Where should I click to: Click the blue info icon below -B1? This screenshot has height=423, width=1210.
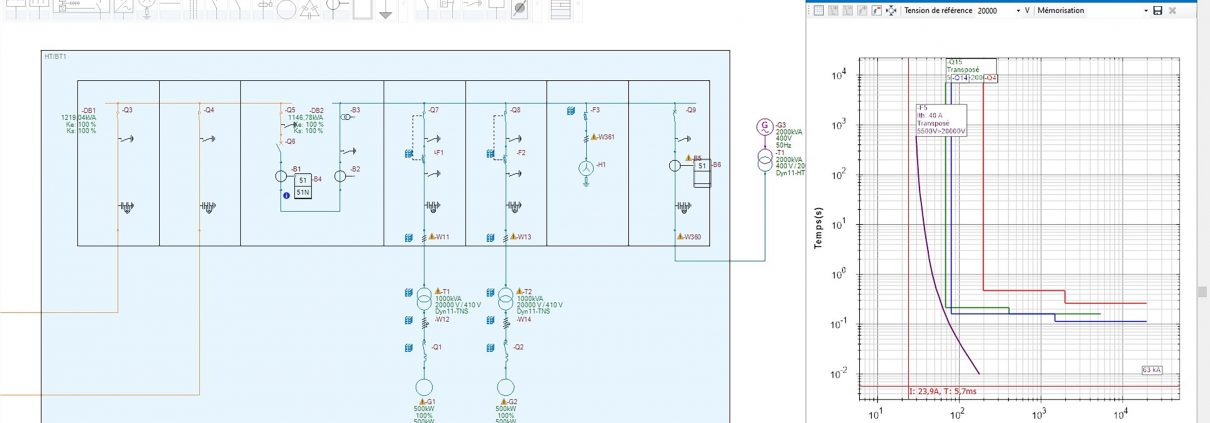(286, 195)
